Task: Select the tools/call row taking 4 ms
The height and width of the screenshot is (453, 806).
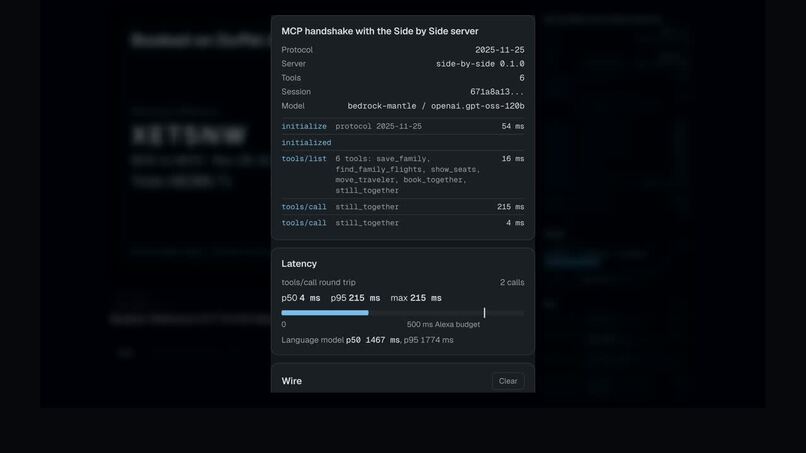Action: coord(402,223)
